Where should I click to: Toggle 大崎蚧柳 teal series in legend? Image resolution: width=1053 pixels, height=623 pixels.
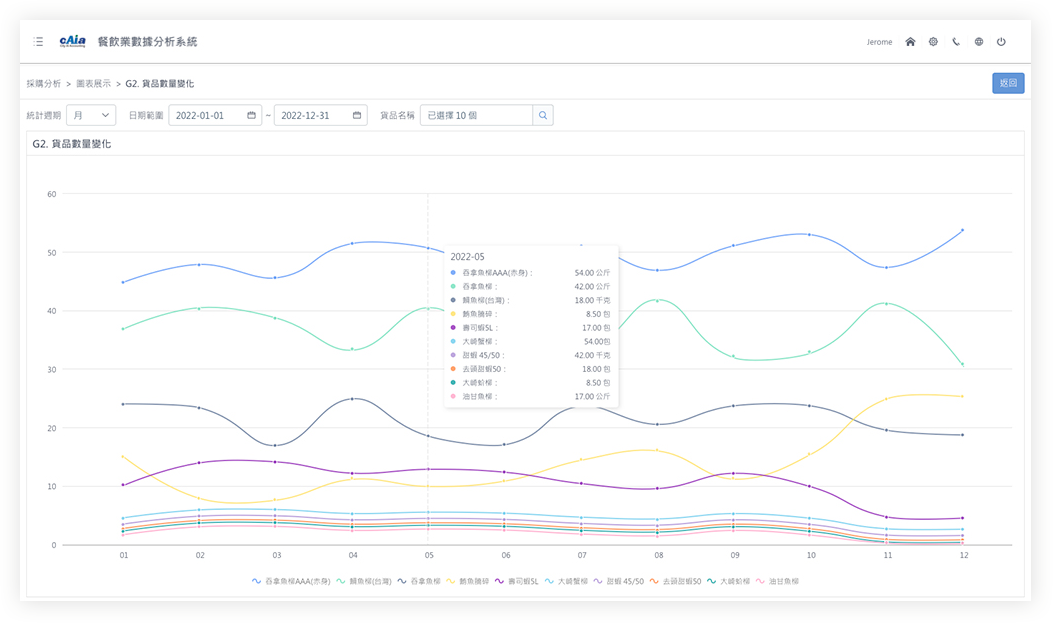[x=729, y=581]
